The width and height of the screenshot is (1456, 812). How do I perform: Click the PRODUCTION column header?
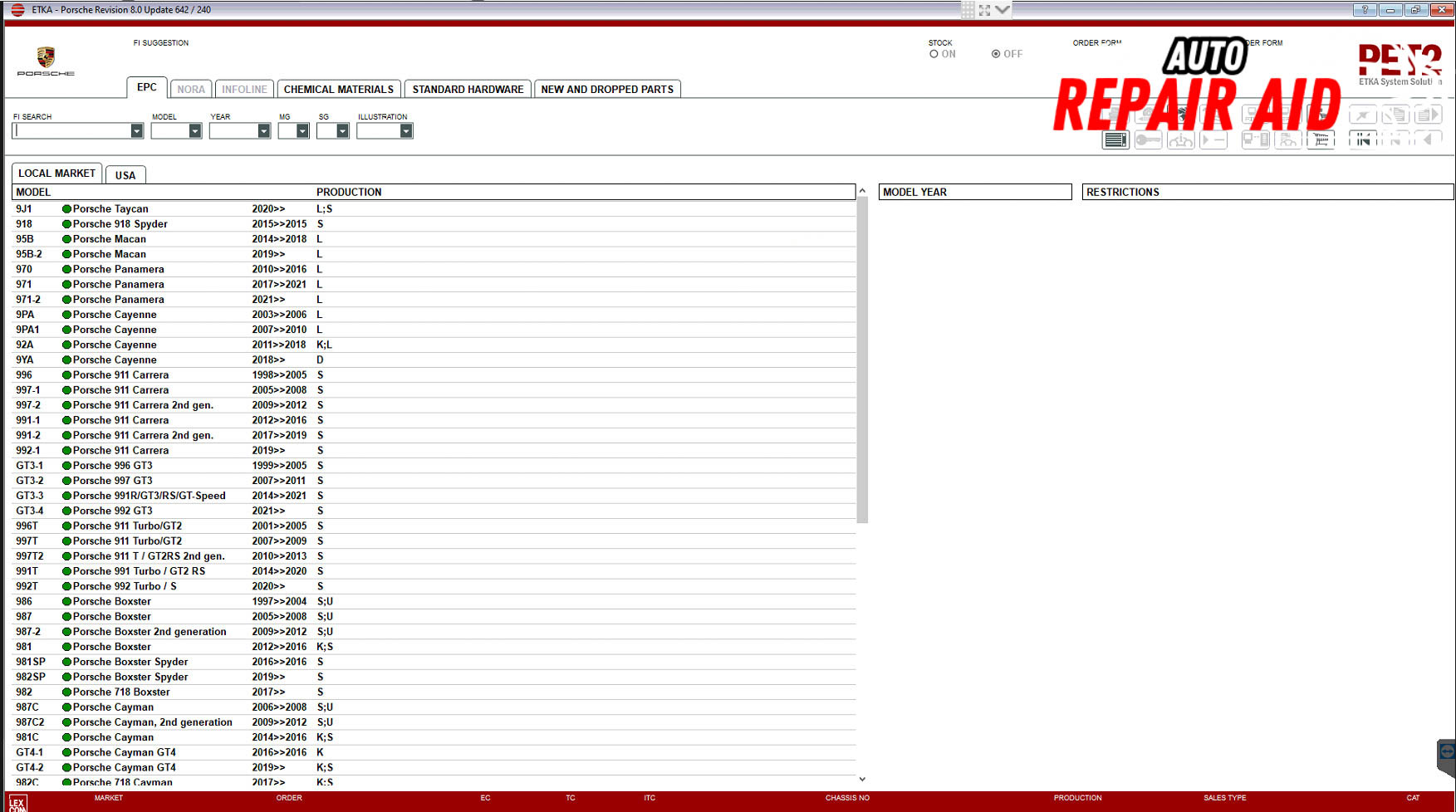coord(349,192)
